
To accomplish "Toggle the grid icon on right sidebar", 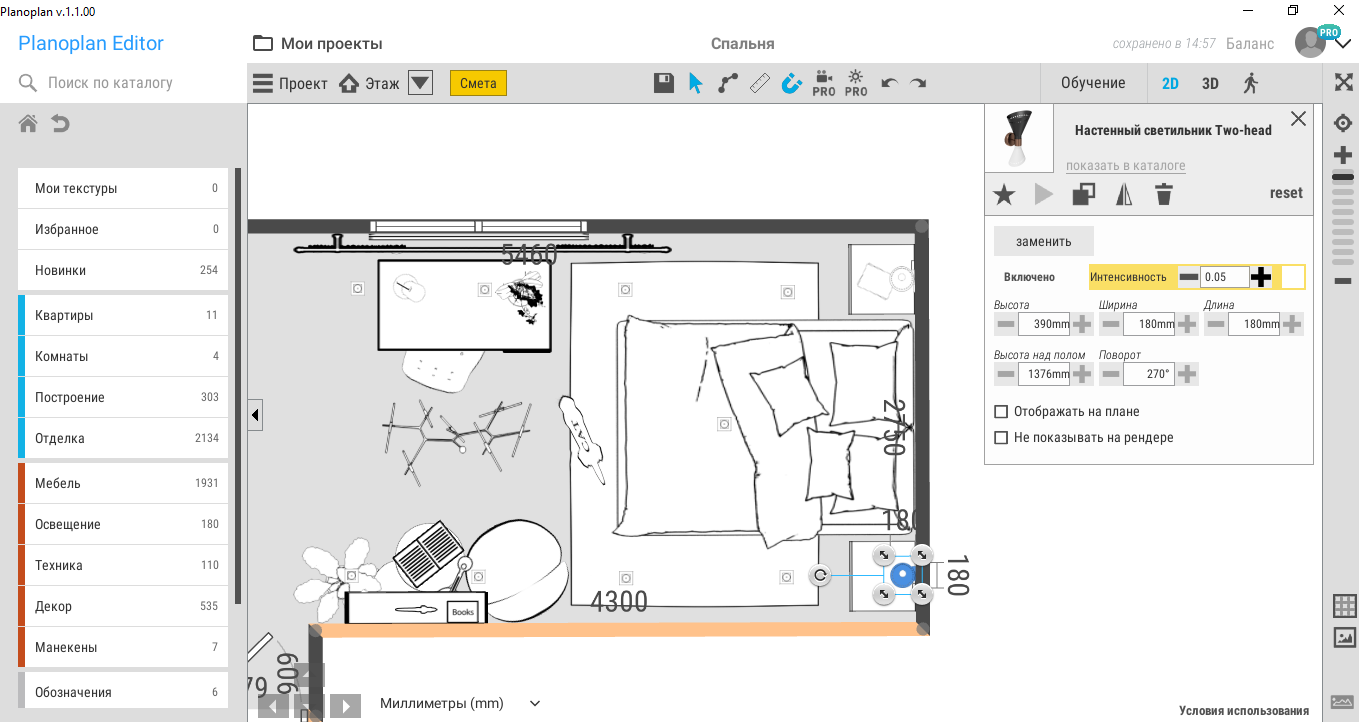I will (1344, 605).
